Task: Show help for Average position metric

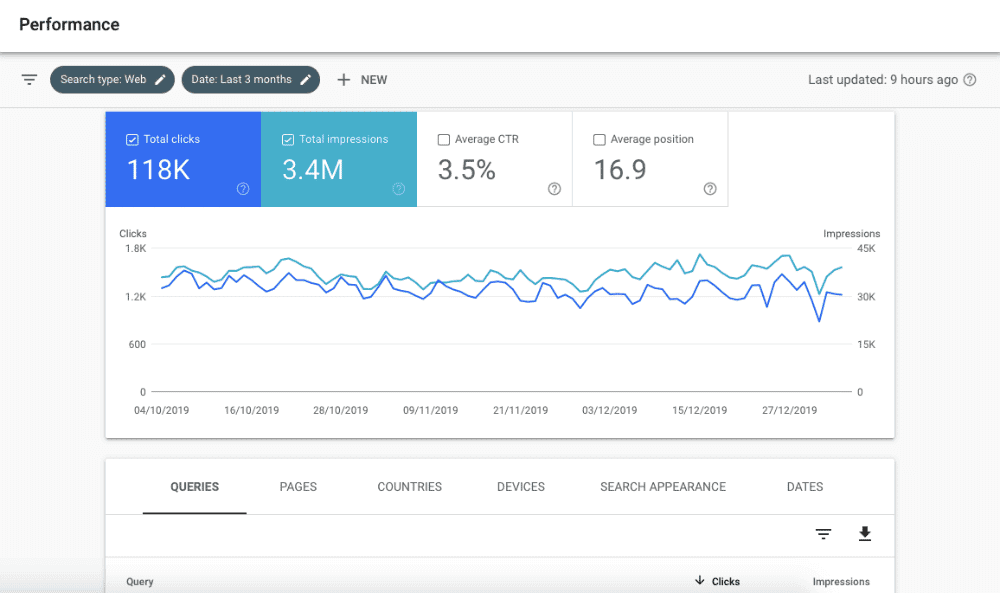Action: pos(710,189)
